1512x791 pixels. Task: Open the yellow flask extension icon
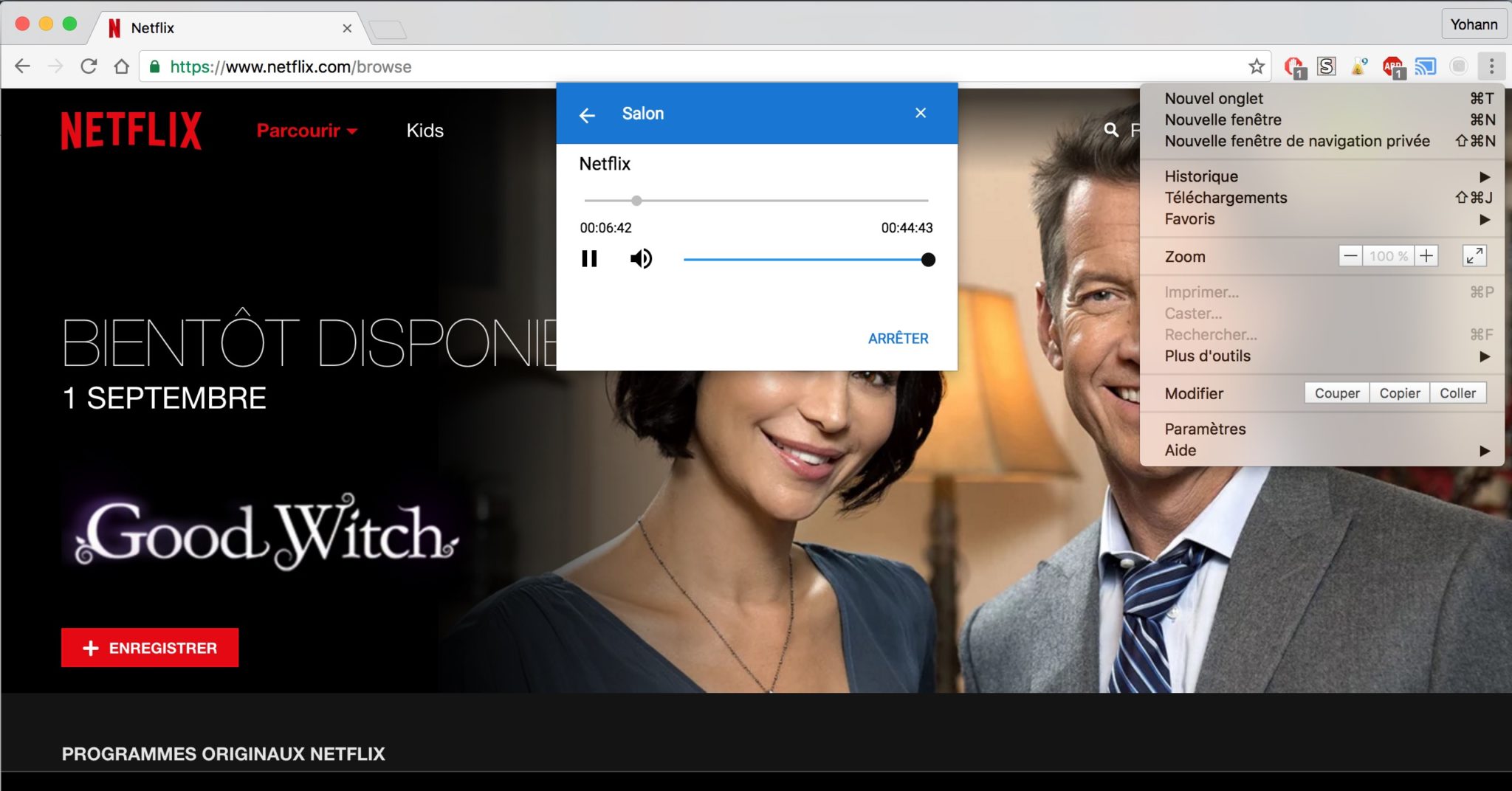click(1359, 66)
